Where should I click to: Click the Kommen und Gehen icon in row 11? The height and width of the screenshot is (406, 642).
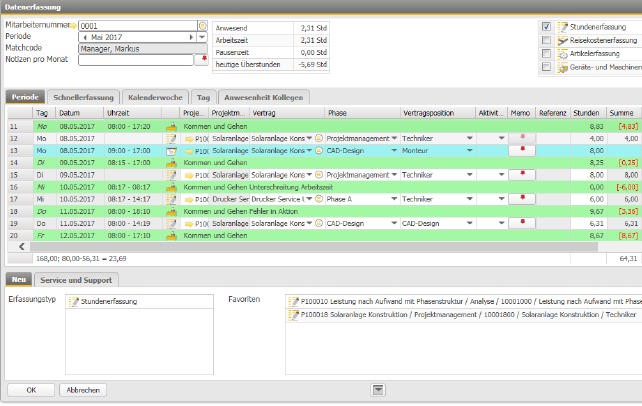pos(171,126)
